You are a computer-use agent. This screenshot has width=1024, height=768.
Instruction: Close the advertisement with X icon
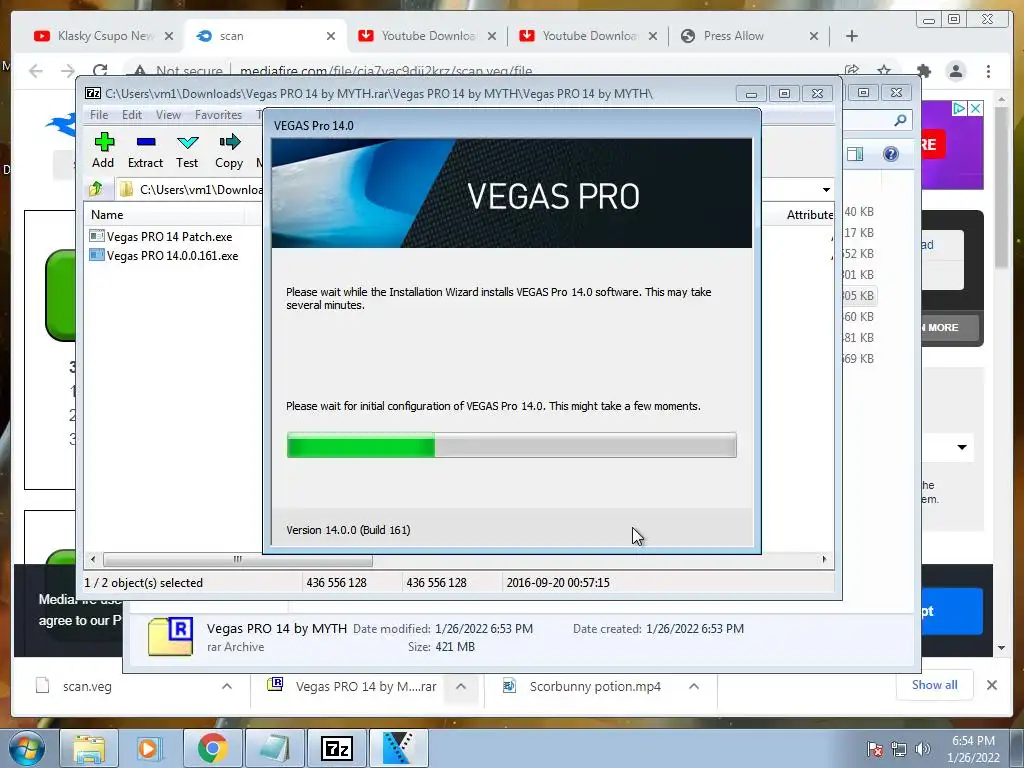976,108
